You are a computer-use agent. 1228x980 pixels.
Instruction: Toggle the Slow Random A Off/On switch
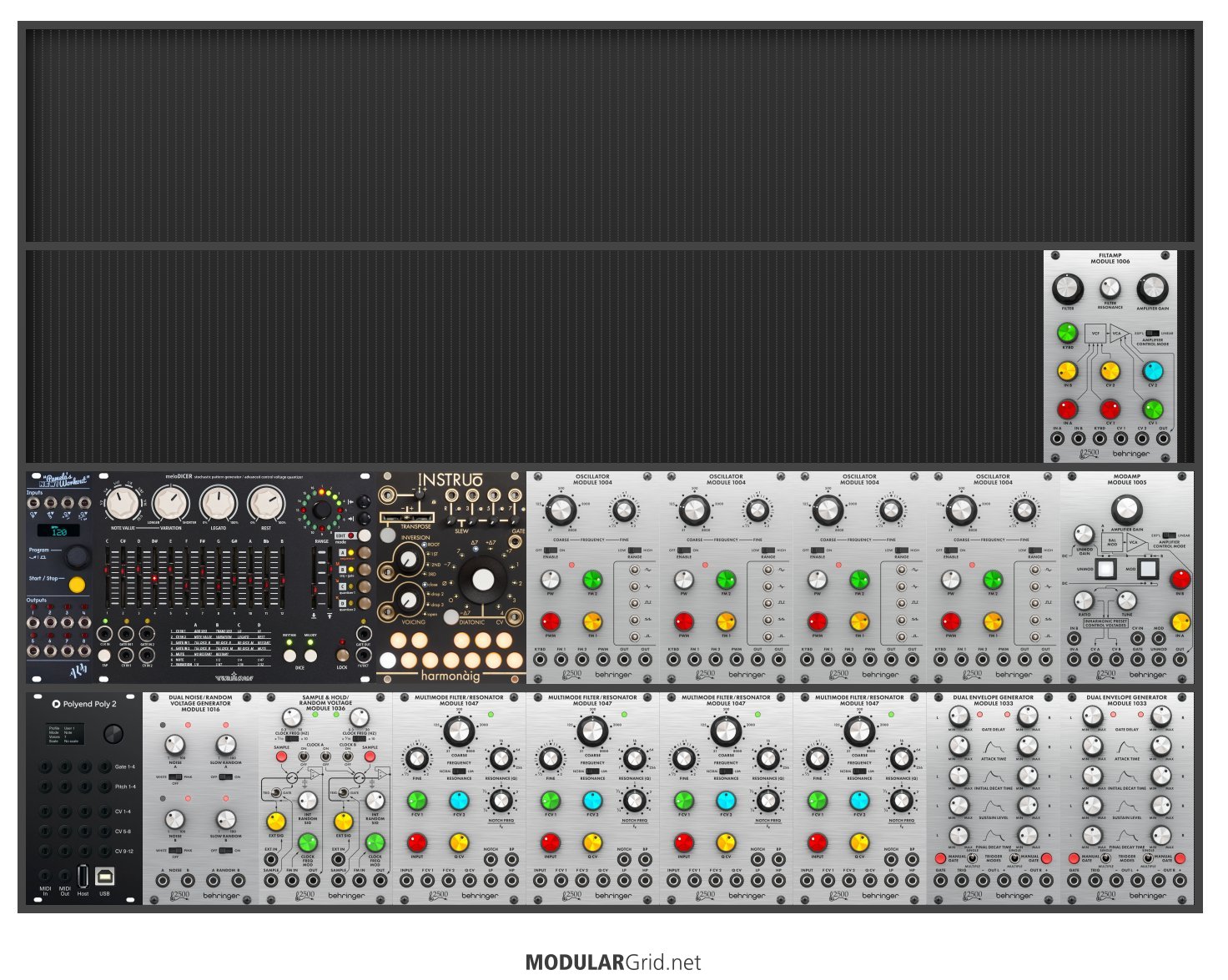[226, 777]
